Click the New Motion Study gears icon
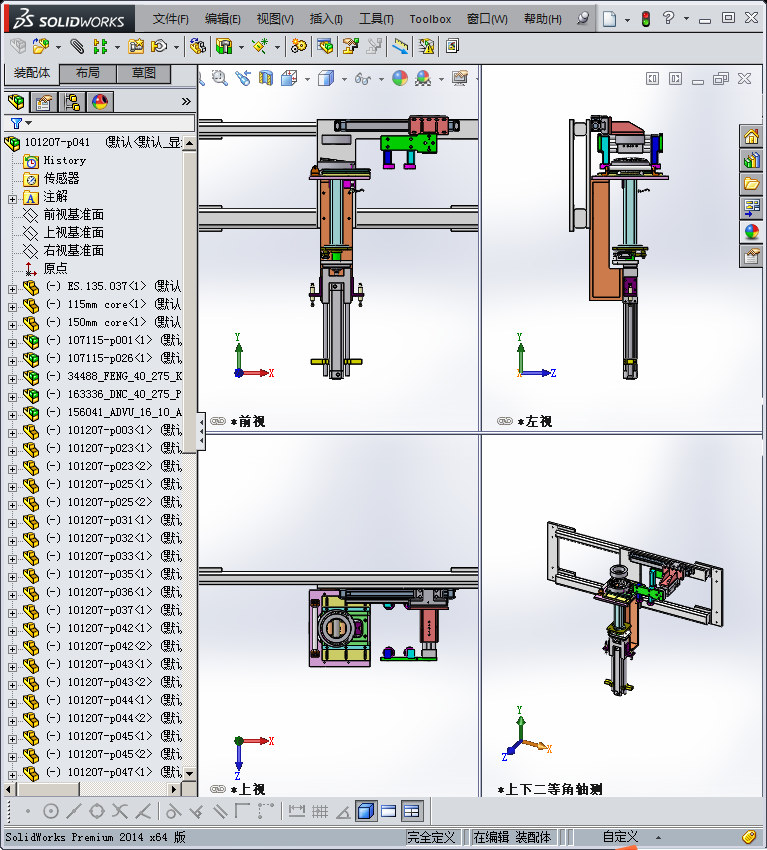Screen dimensions: 767x850 pyautogui.click(x=298, y=47)
